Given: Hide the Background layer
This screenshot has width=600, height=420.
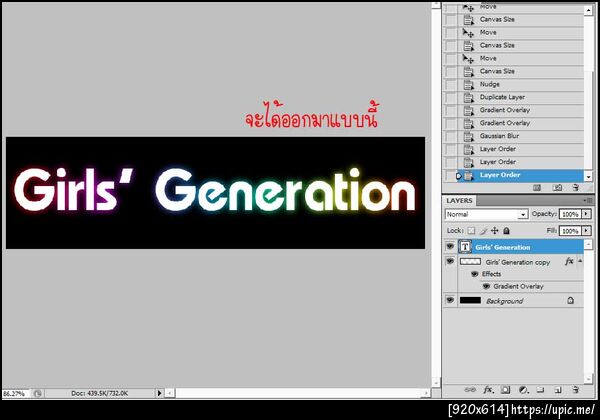Looking at the screenshot, I should click(x=450, y=300).
